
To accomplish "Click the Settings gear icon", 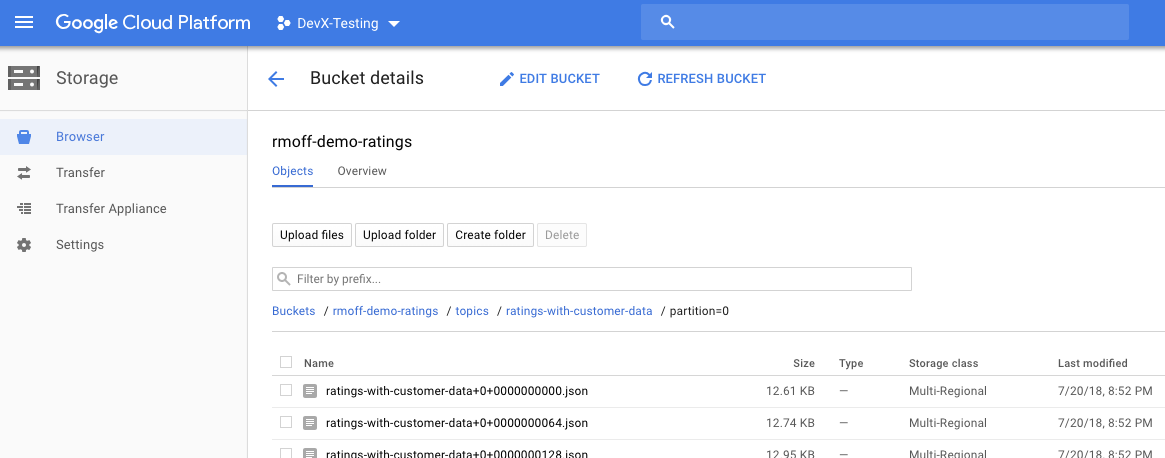I will point(24,245).
